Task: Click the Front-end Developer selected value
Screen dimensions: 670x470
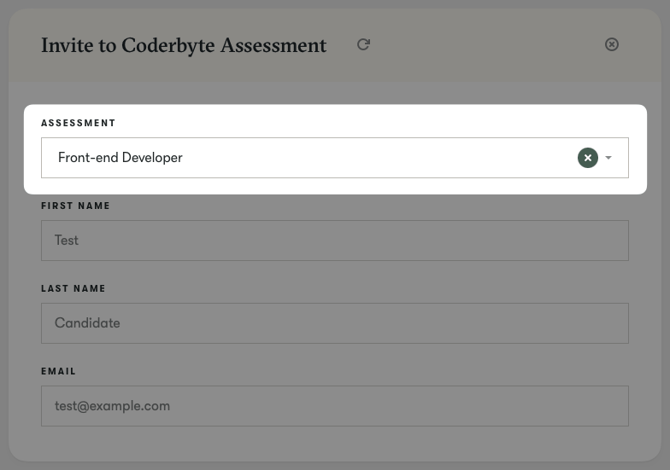Action: (x=120, y=158)
